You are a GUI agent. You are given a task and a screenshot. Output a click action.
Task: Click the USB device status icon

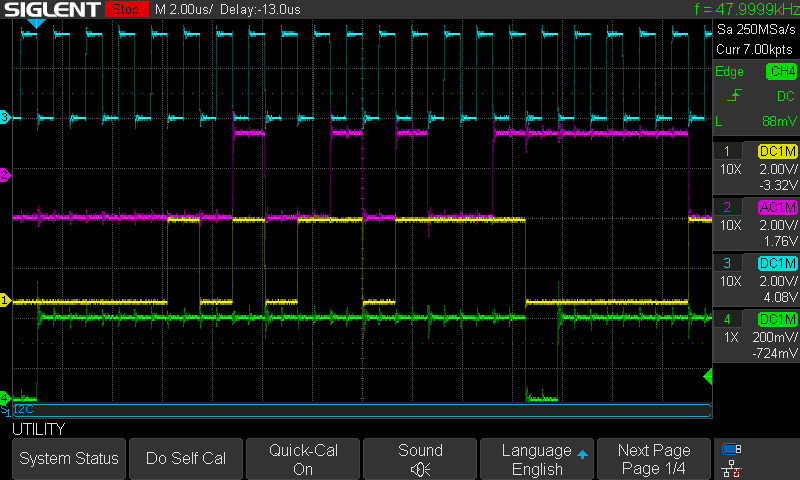pos(732,450)
